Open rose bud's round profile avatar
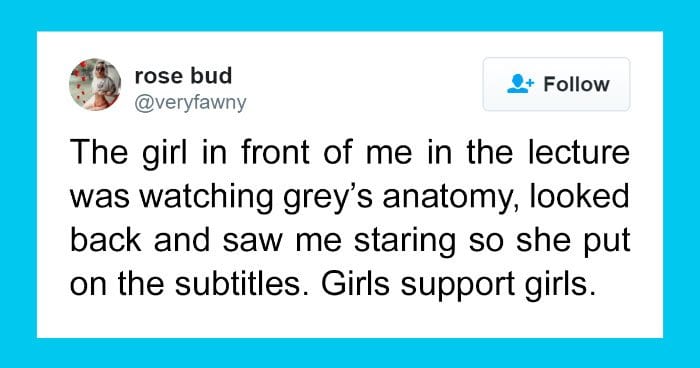The height and width of the screenshot is (368, 700). tap(95, 84)
